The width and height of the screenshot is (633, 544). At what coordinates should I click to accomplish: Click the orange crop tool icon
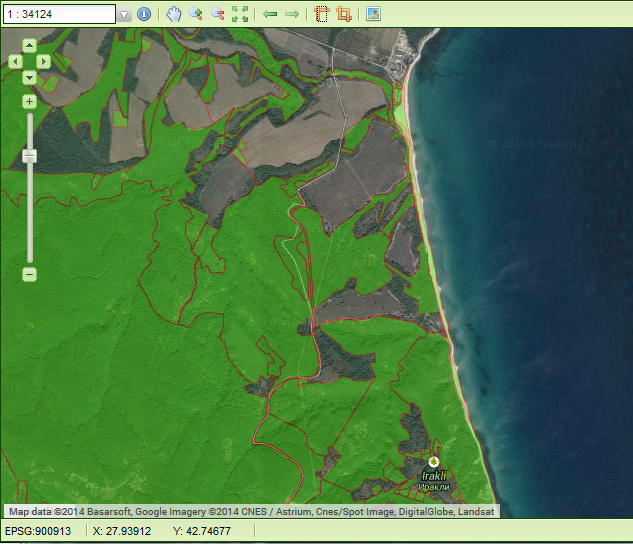coord(344,14)
